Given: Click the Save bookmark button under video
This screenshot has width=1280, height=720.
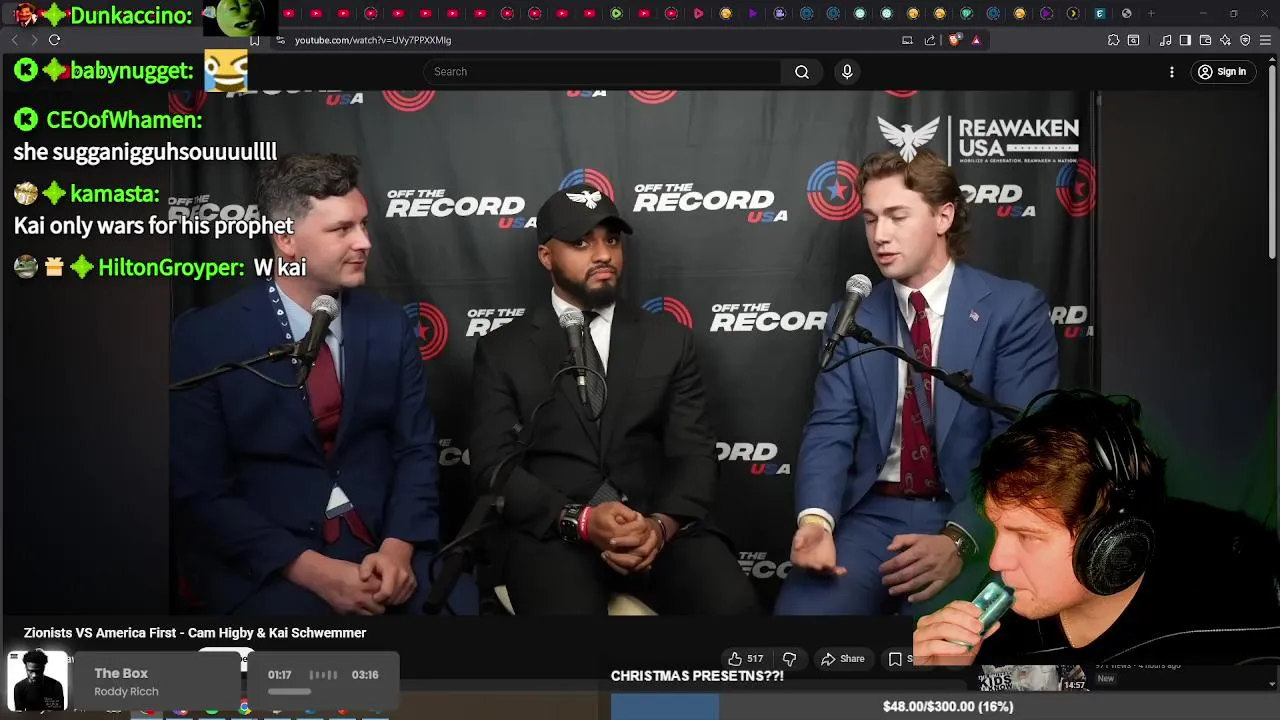Looking at the screenshot, I should pos(896,659).
